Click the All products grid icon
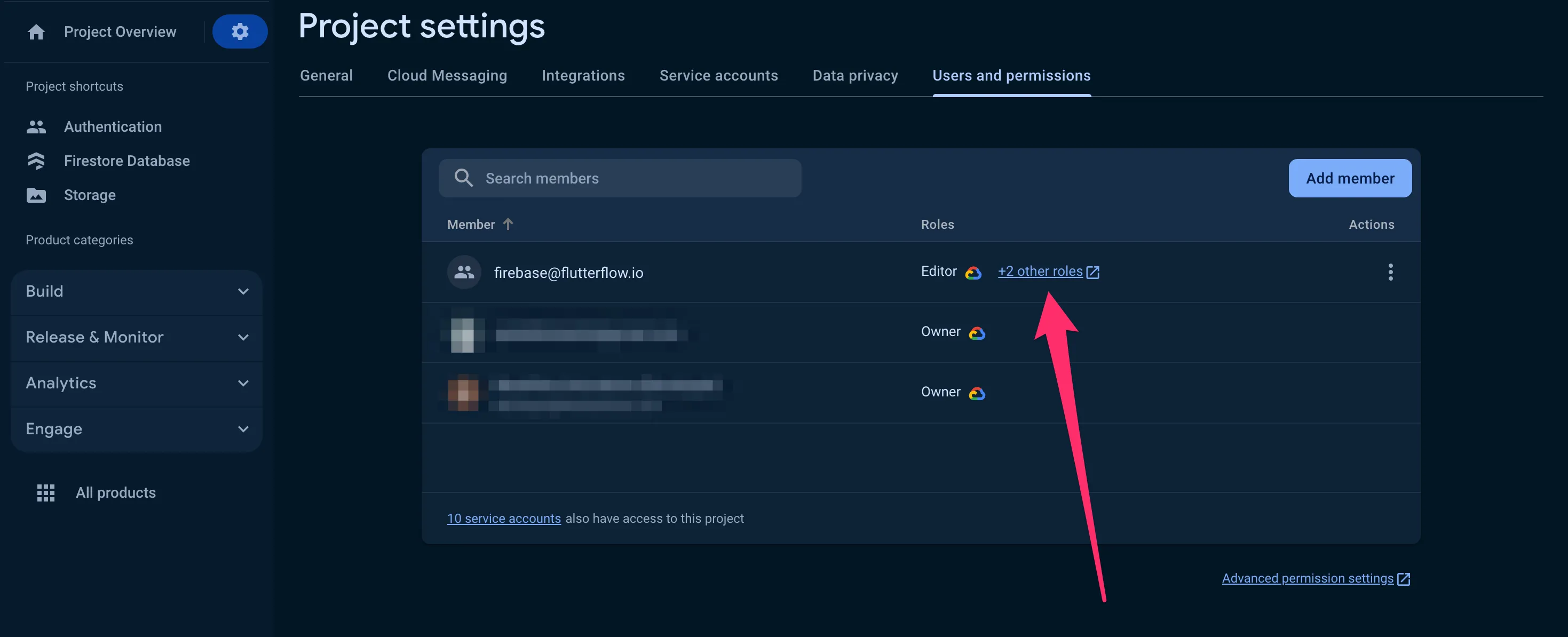Image resolution: width=1568 pixels, height=637 pixels. point(46,493)
